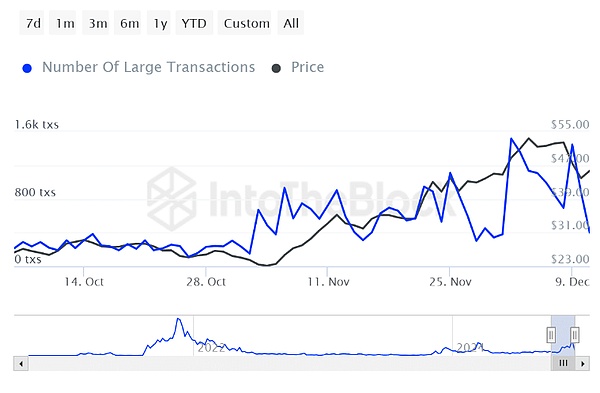The width and height of the screenshot is (600, 393).
Task: Click the scrollbar left arrow
Action: [21, 363]
